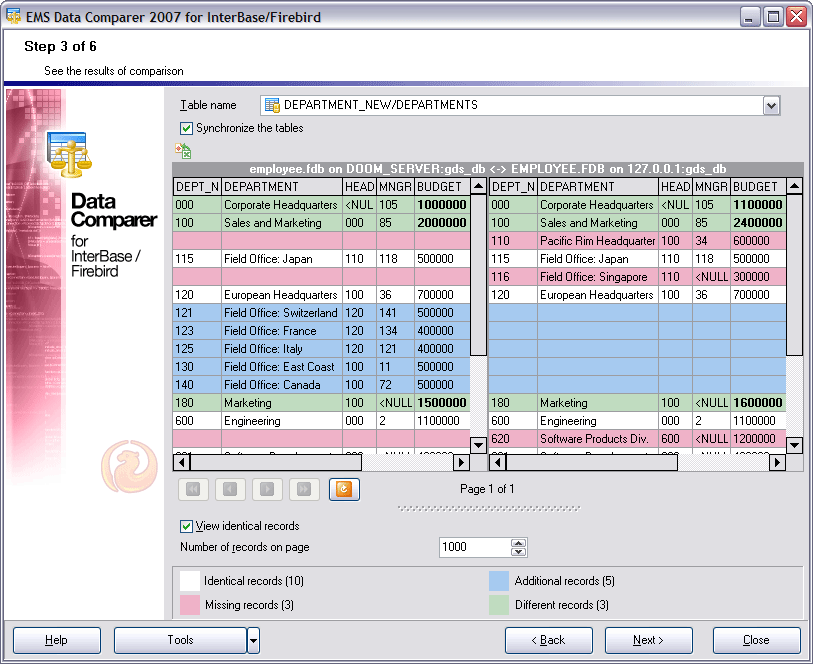The image size is (813, 664).
Task: Click the Tools button
Action: pos(180,641)
